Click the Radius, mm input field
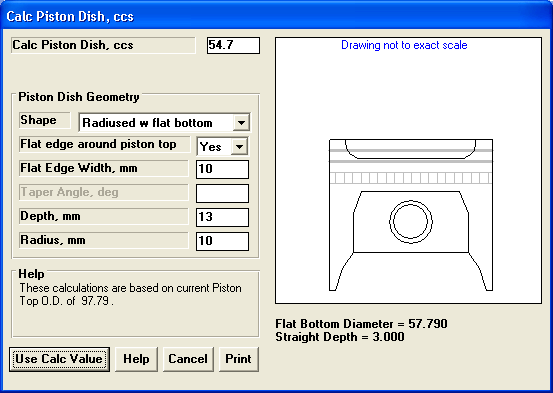This screenshot has height=393, width=553. 222,241
